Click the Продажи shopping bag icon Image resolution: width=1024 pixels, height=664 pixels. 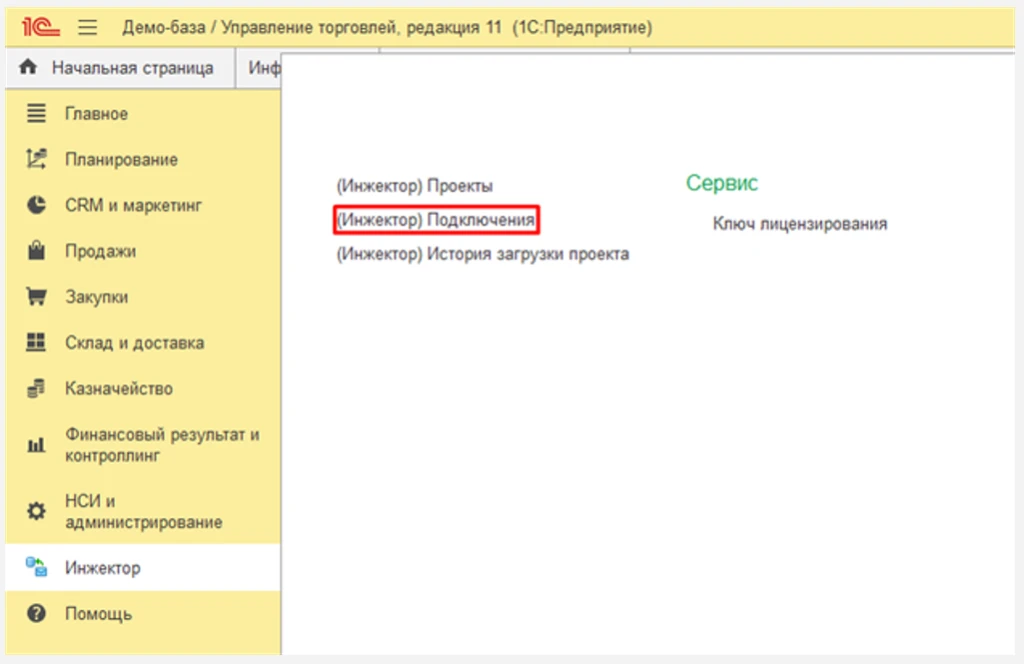[x=36, y=251]
